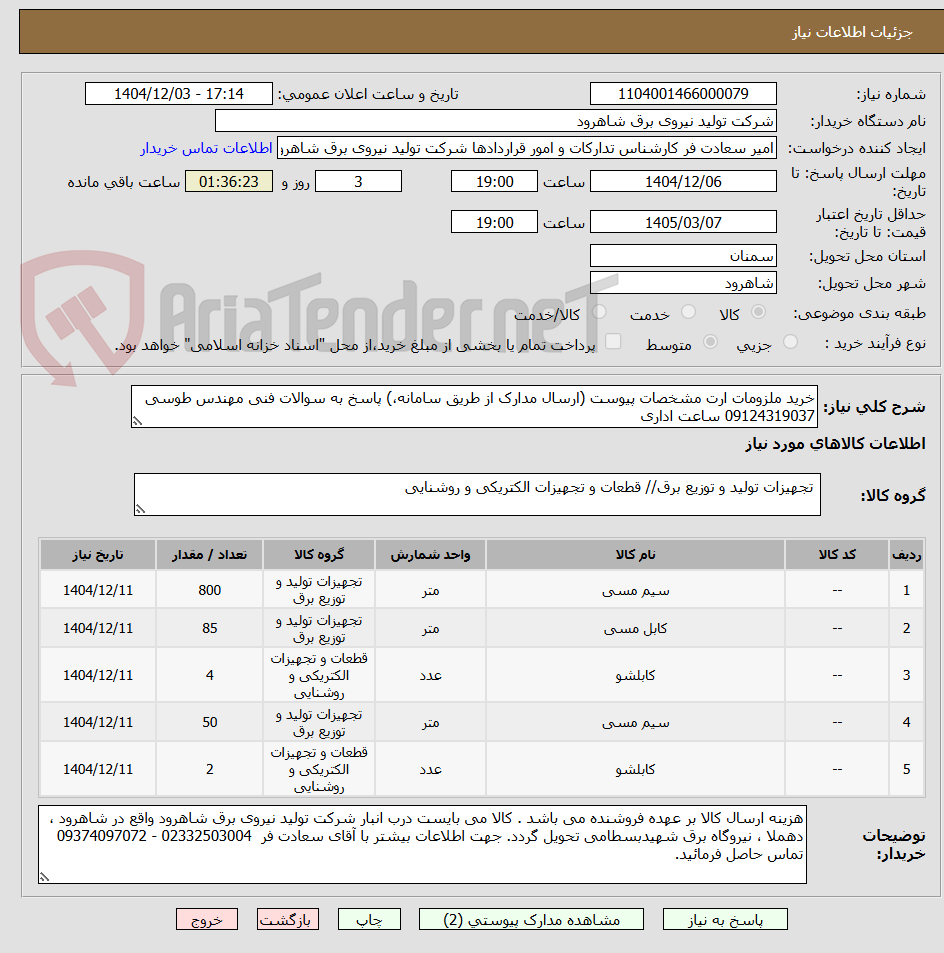Click the remaining days field showing 3
This screenshot has height=953, width=944.
pyautogui.click(x=358, y=181)
